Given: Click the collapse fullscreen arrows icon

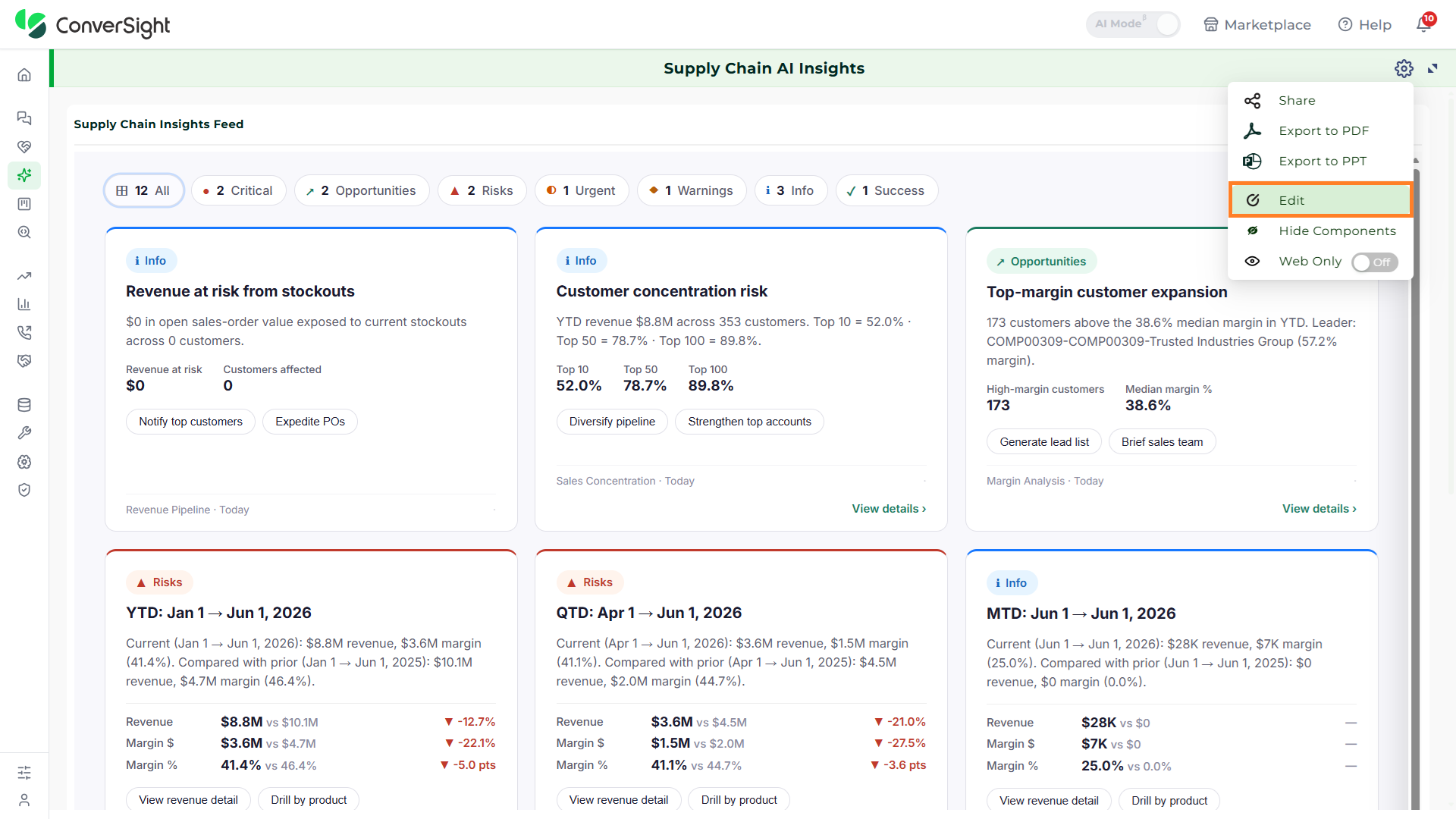Looking at the screenshot, I should click(1432, 68).
